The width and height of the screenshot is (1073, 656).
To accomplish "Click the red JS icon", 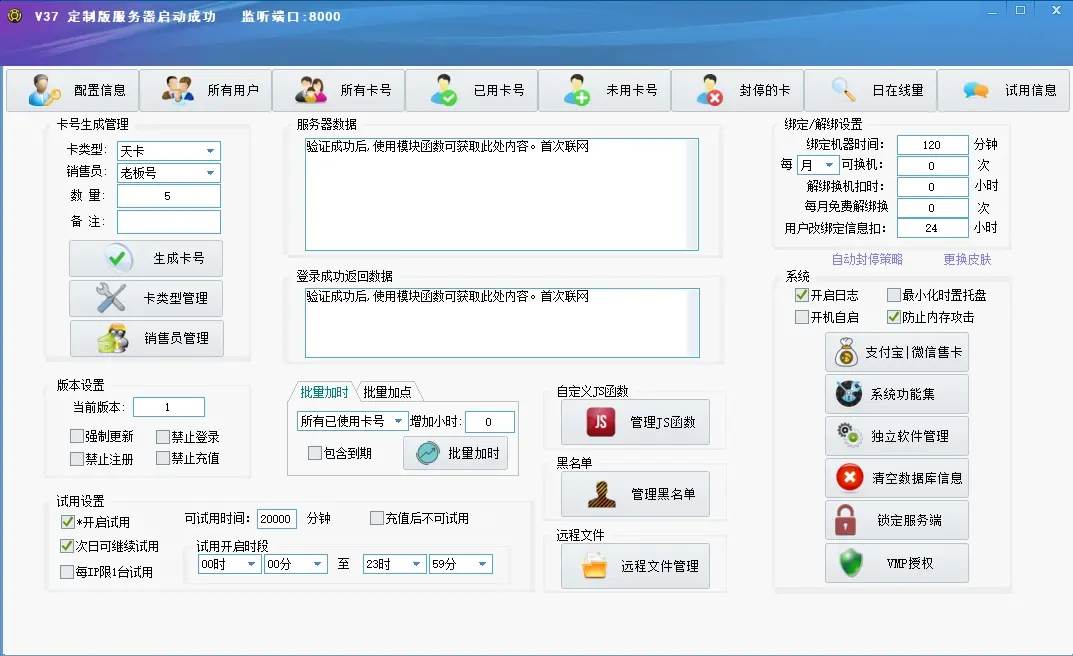I will coord(601,422).
